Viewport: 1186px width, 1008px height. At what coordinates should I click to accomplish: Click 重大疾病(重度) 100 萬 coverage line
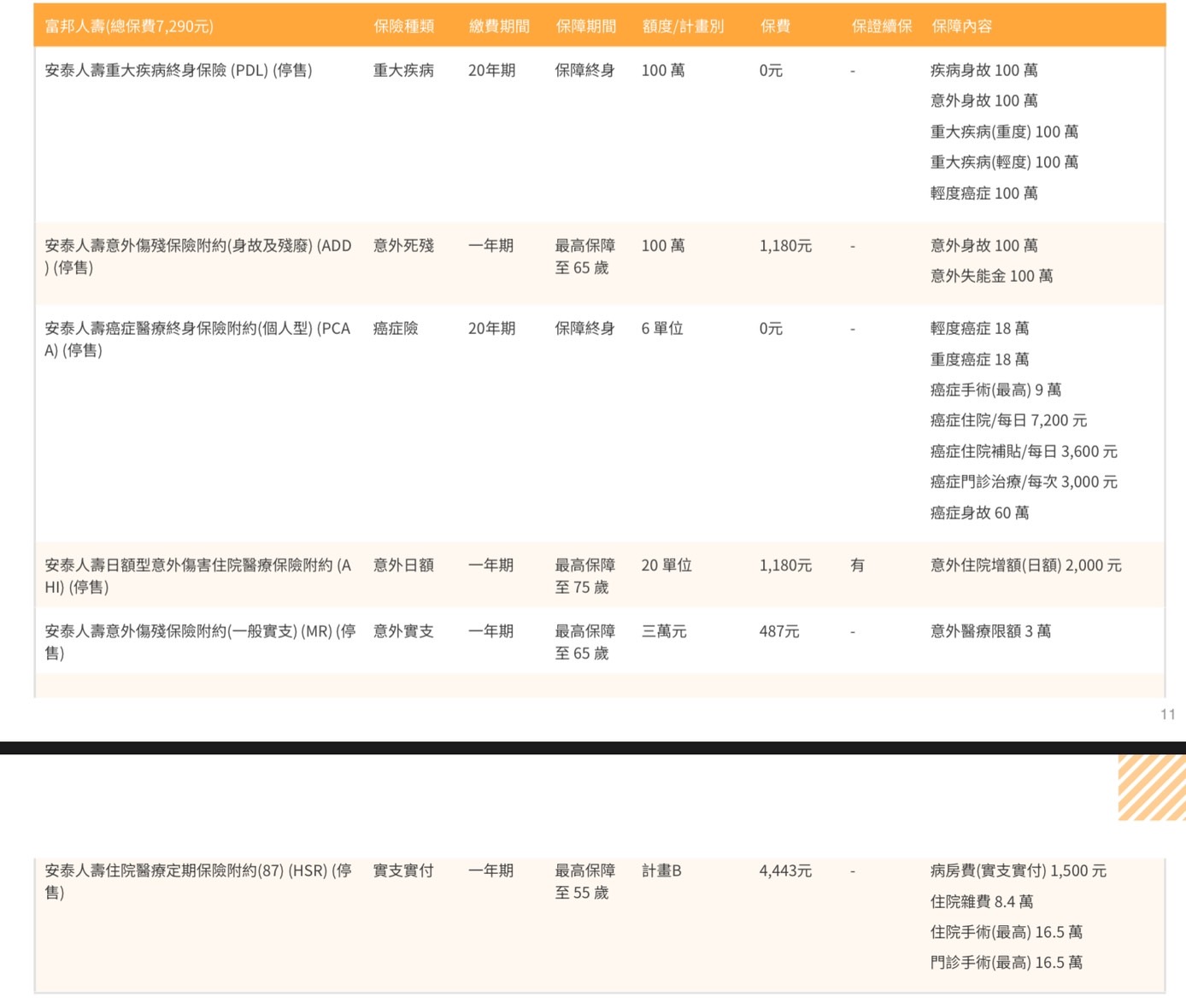[x=1005, y=132]
